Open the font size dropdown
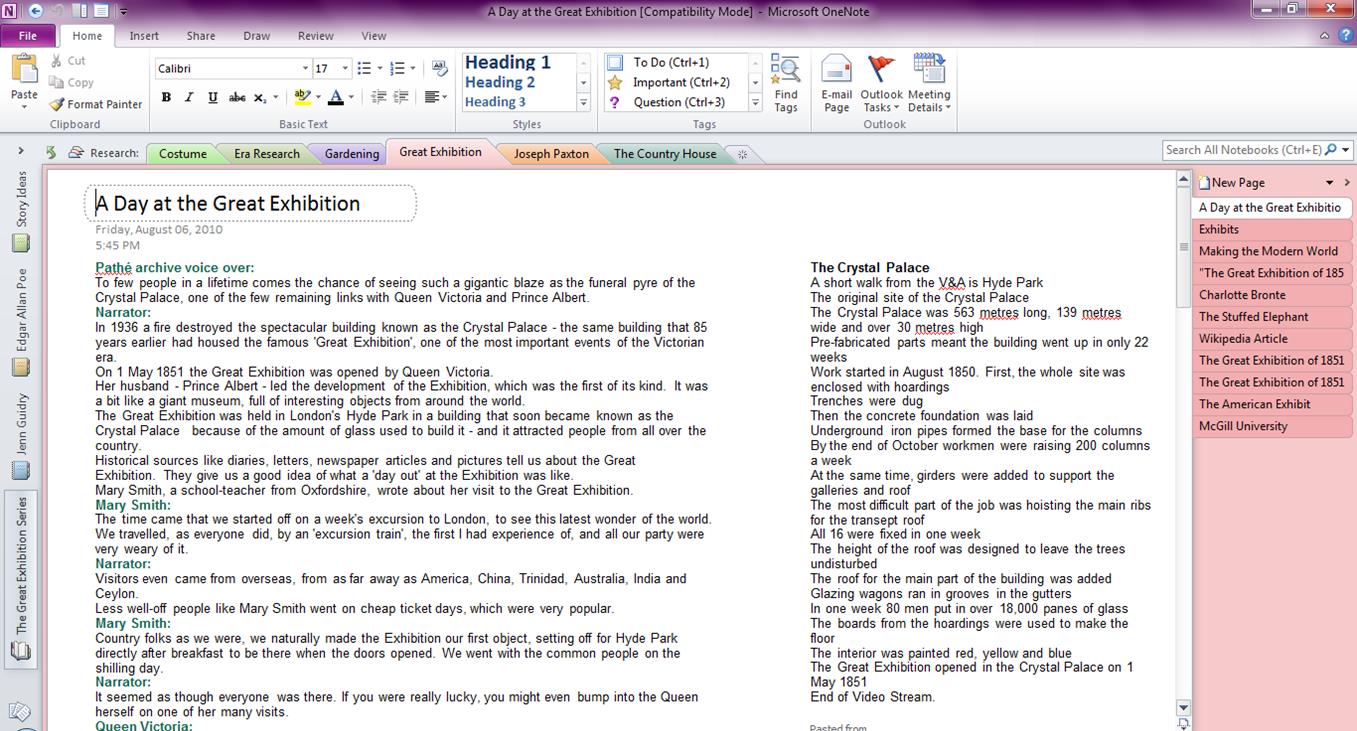The width and height of the screenshot is (1357, 731). coord(345,68)
